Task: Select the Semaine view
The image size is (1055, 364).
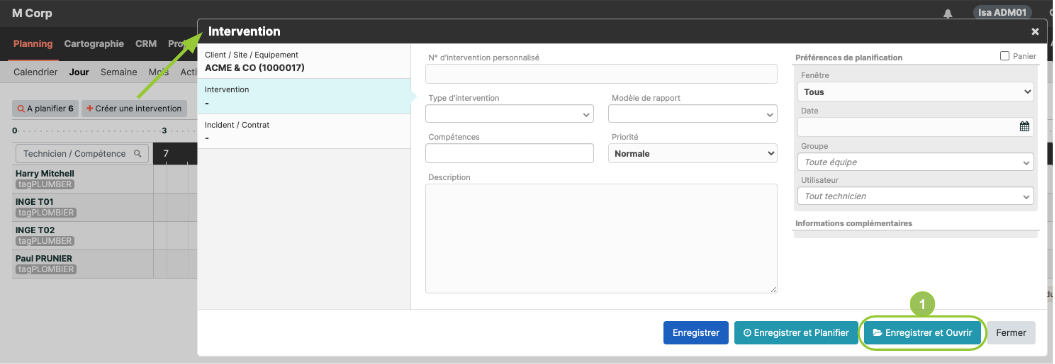Action: pyautogui.click(x=118, y=72)
